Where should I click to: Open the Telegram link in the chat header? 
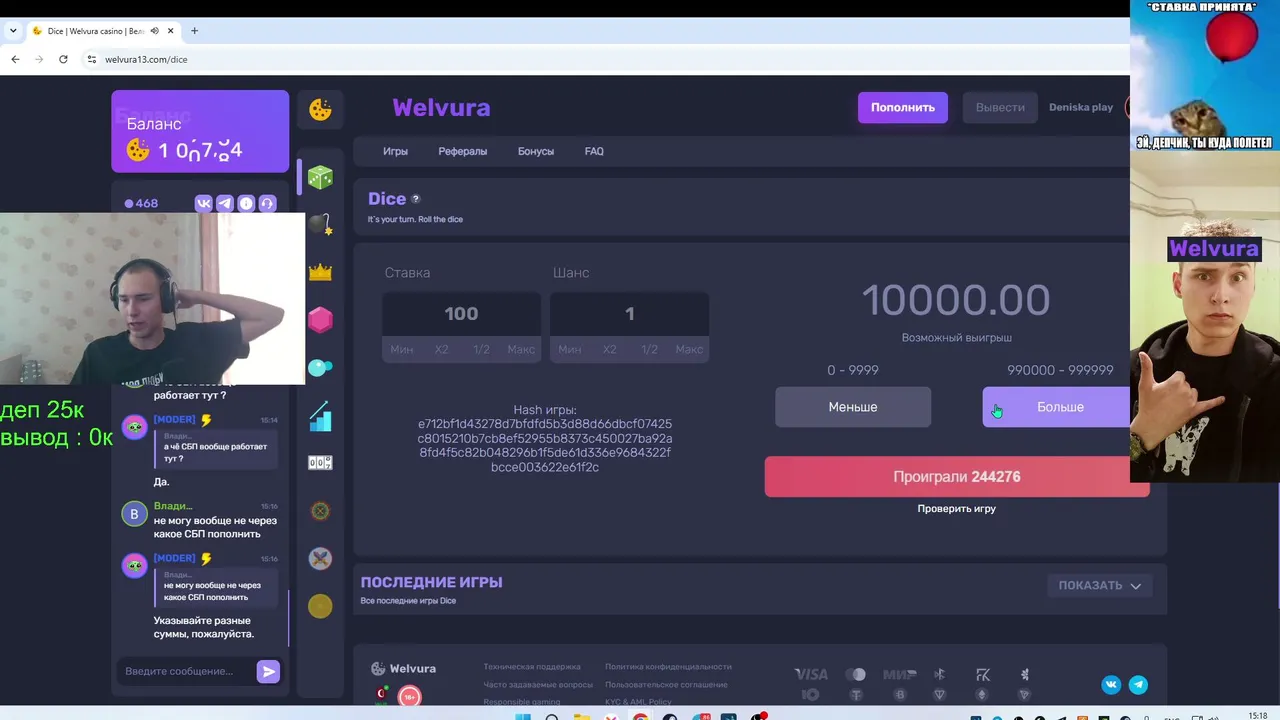tap(225, 203)
